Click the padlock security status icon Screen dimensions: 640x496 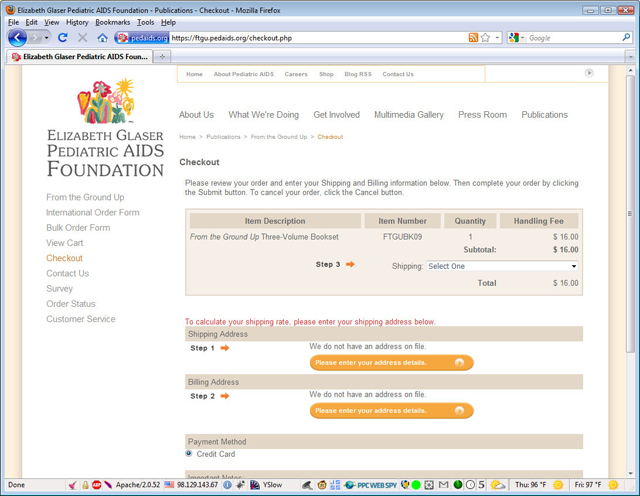pyautogui.click(x=85, y=485)
